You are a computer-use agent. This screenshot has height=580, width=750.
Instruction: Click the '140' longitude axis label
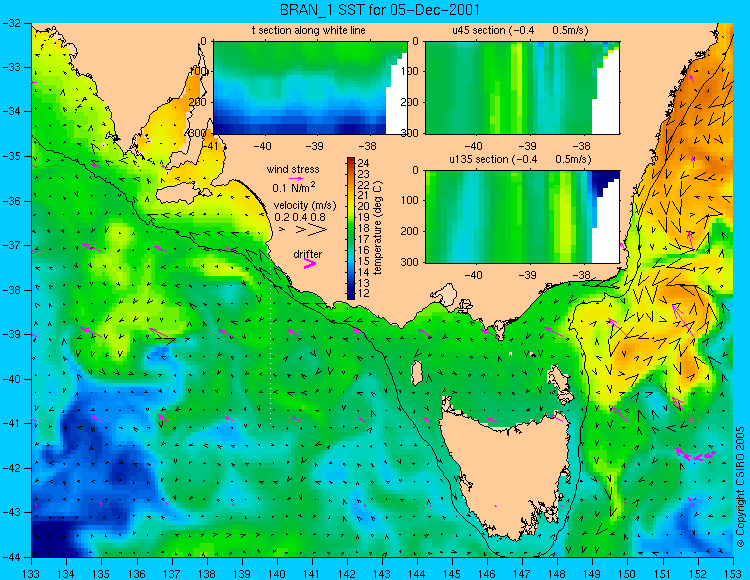tap(277, 573)
